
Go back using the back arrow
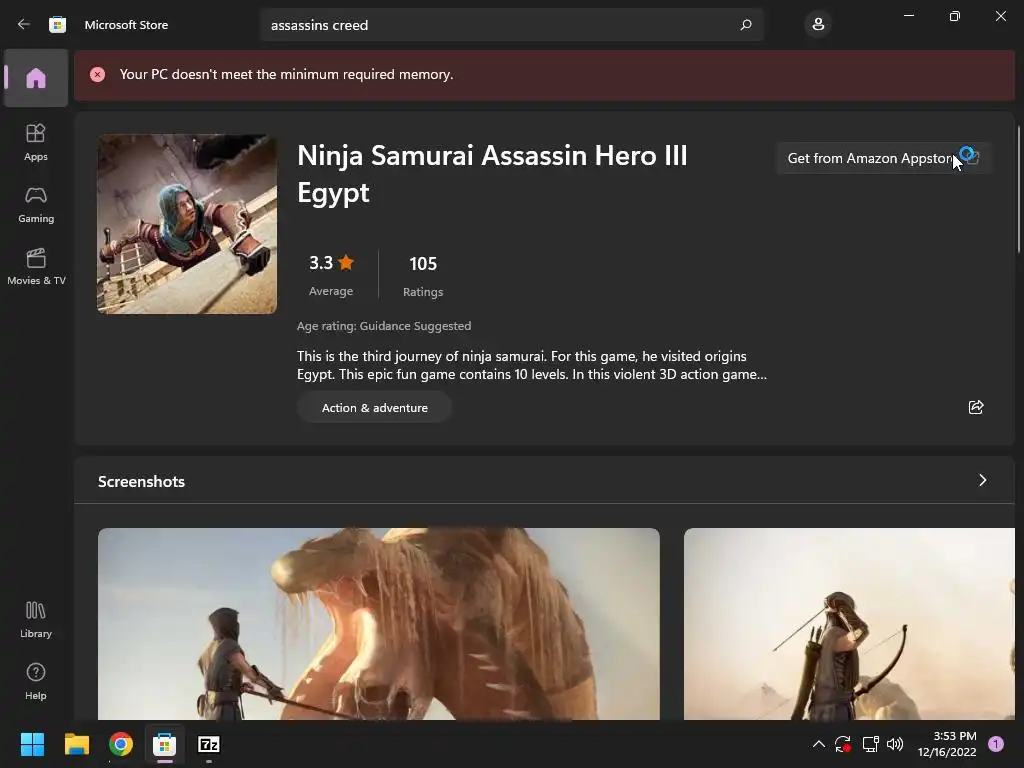(x=24, y=25)
